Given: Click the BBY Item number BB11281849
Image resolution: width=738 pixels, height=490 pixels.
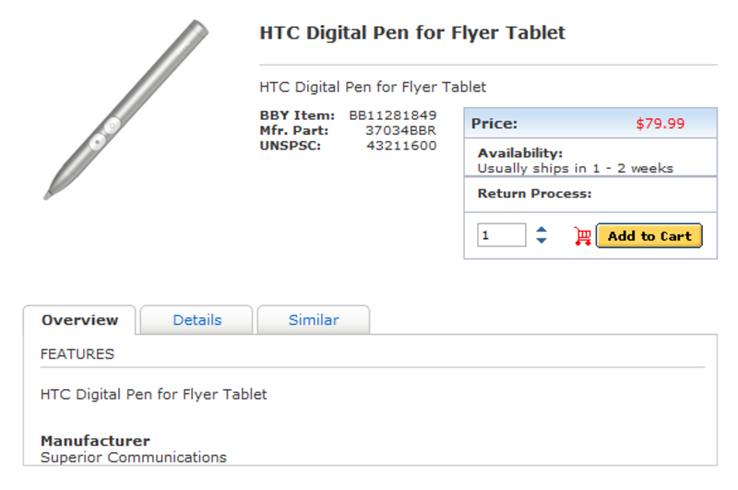Looking at the screenshot, I should [x=393, y=115].
